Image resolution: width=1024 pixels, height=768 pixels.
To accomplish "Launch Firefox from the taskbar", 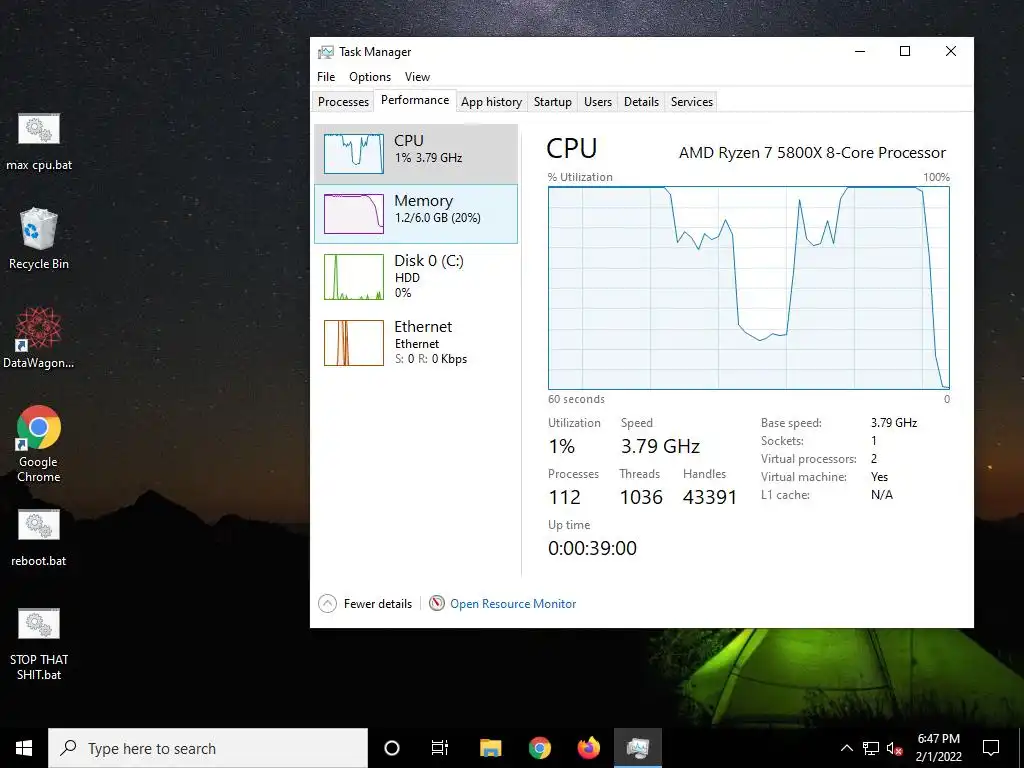I will [x=589, y=748].
